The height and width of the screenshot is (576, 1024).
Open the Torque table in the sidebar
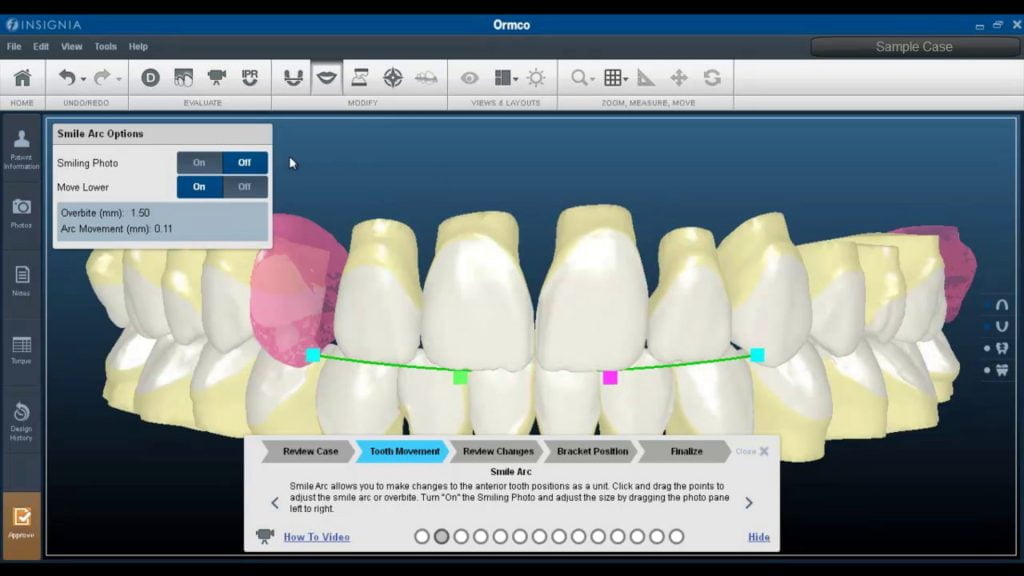pos(22,349)
